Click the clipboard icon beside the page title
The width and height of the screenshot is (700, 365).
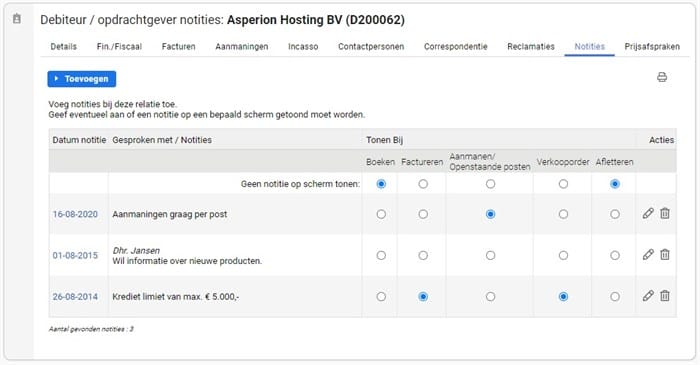coord(17,19)
